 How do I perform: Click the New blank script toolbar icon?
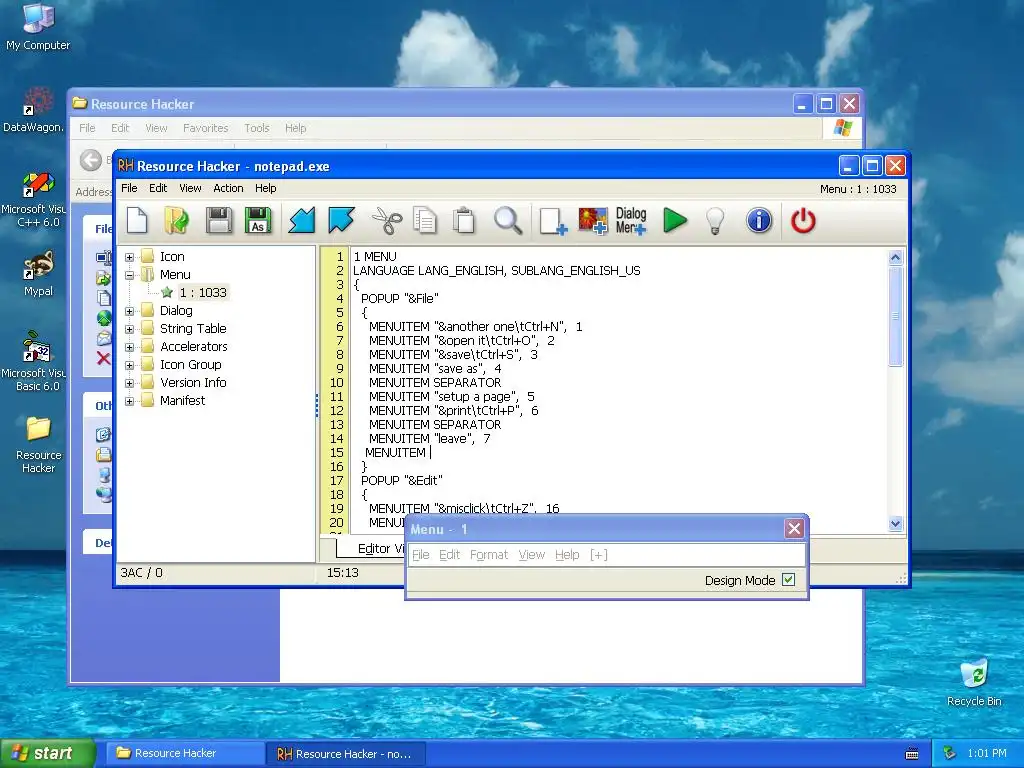tap(137, 221)
